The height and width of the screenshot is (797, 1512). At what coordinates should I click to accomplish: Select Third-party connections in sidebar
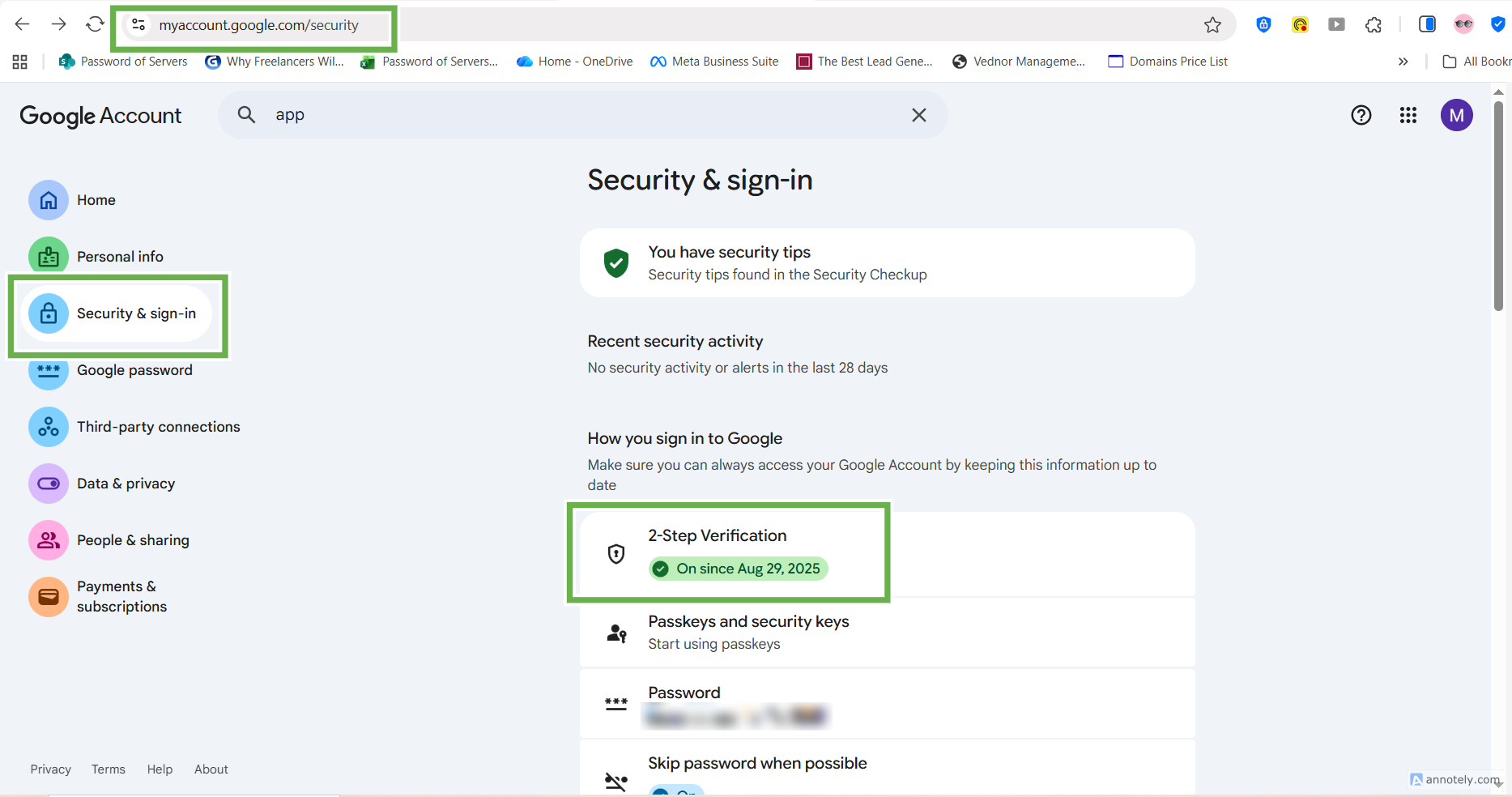[x=158, y=427]
